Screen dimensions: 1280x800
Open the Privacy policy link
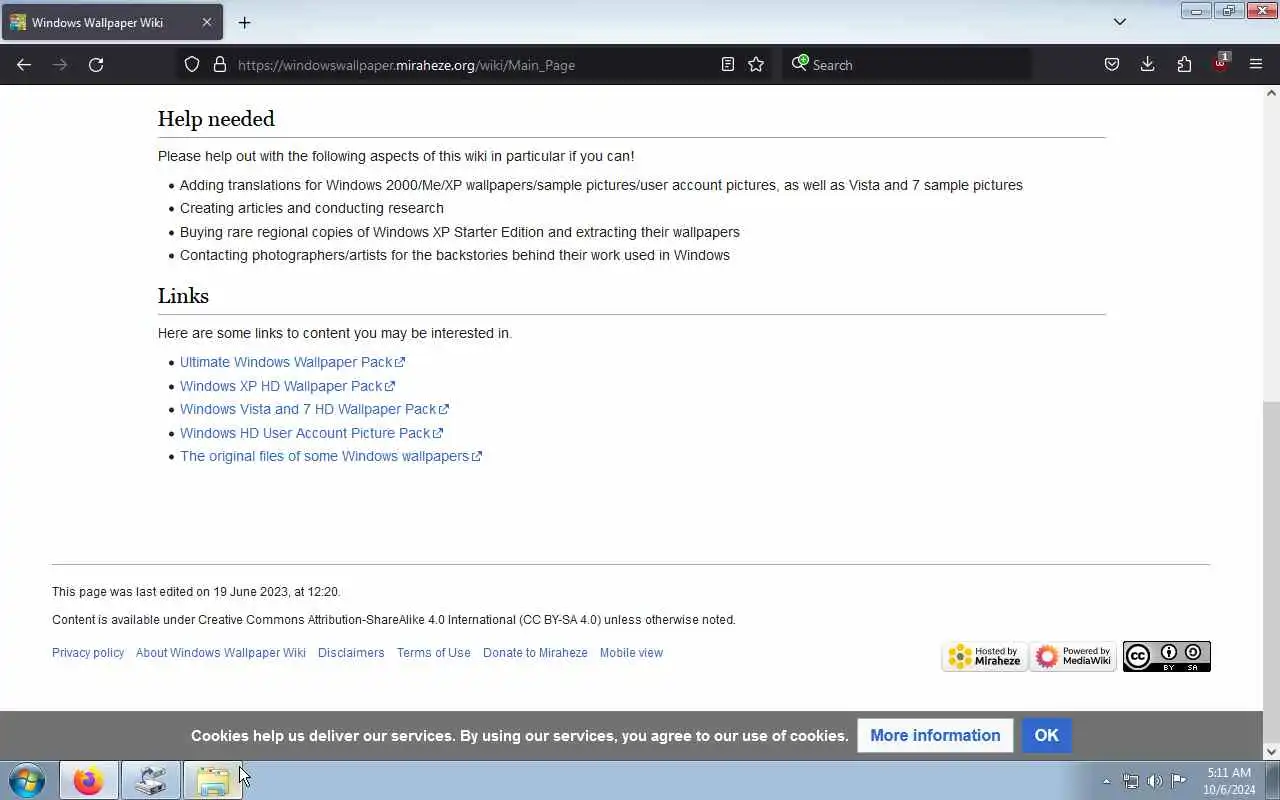click(88, 653)
